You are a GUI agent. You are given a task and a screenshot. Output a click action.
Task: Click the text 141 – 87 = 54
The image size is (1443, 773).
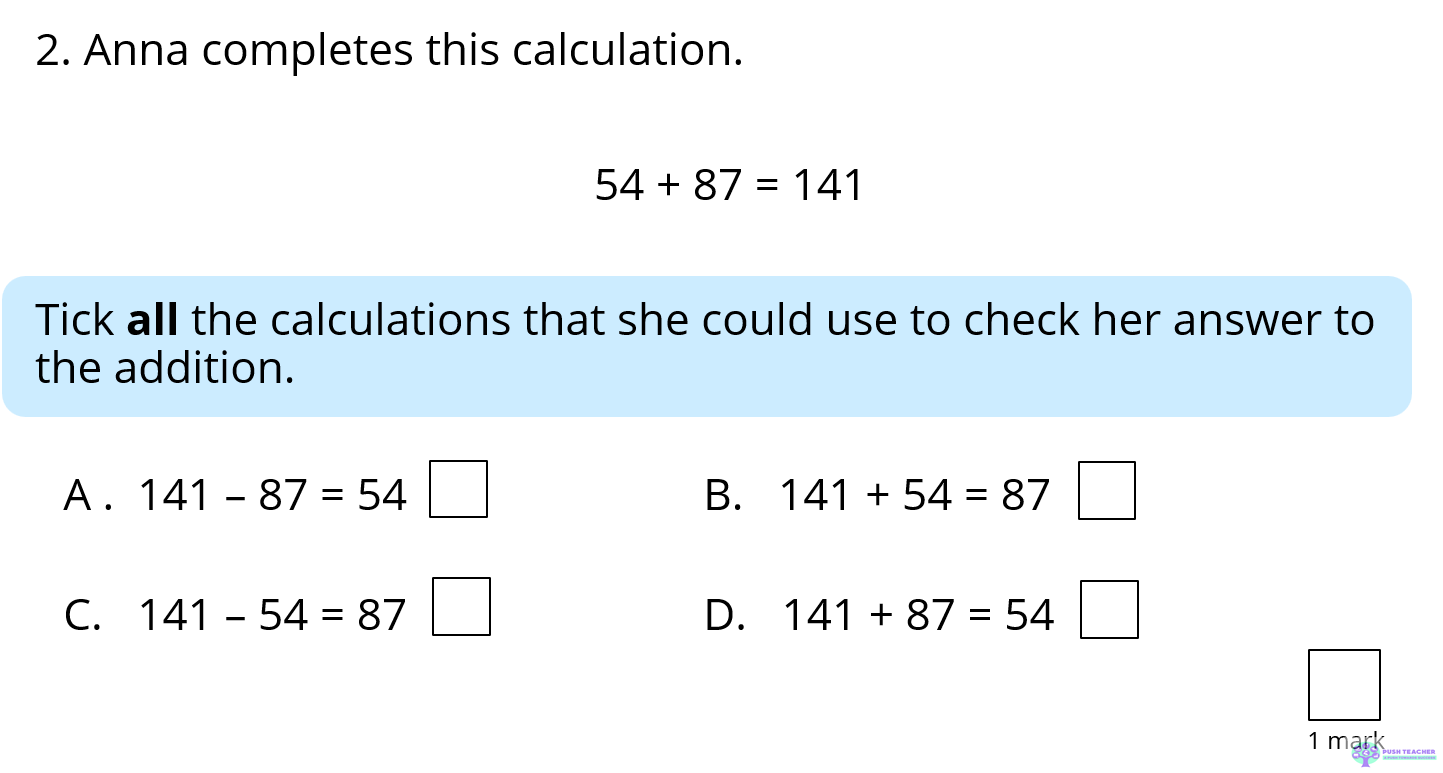273,495
